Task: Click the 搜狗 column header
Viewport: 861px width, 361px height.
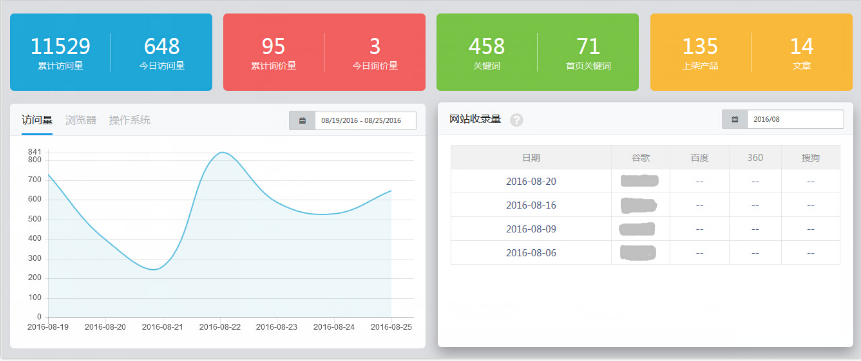Action: [x=810, y=158]
